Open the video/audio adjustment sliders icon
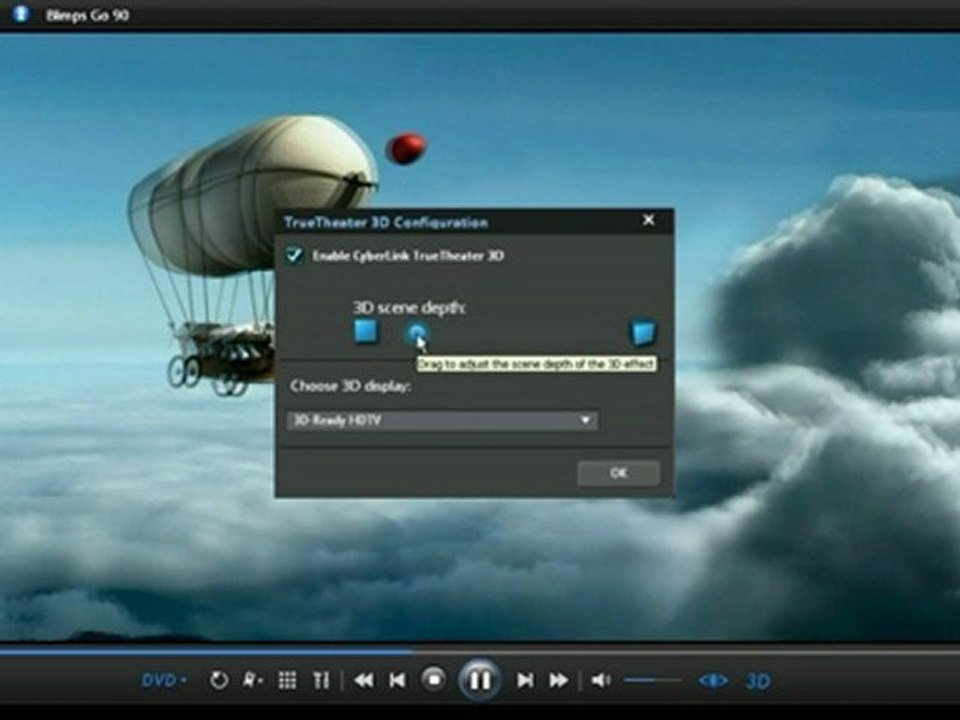The image size is (960, 720). [321, 680]
